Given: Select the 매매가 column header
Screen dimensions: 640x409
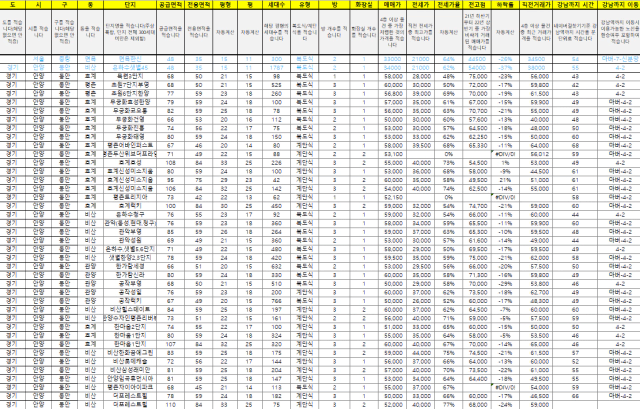Looking at the screenshot, I should point(392,5).
